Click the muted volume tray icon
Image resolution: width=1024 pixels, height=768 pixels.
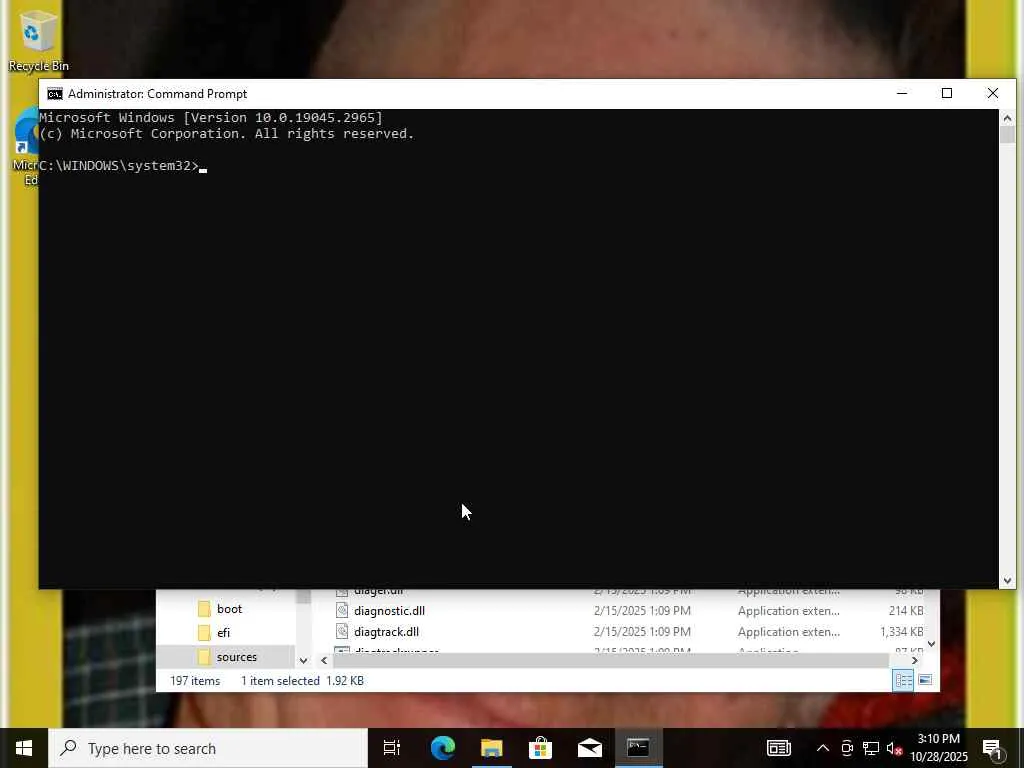(x=894, y=748)
